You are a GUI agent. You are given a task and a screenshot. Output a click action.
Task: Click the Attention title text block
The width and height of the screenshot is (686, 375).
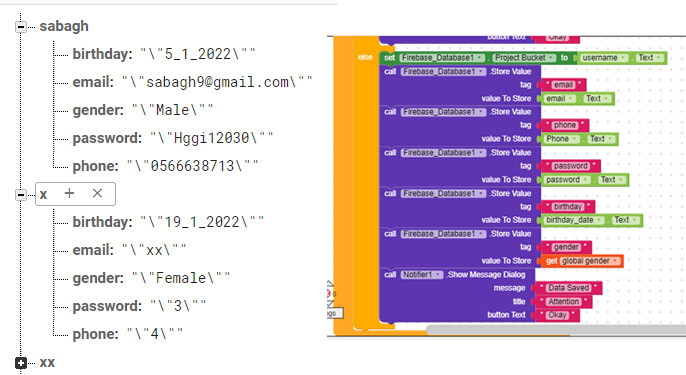564,301
